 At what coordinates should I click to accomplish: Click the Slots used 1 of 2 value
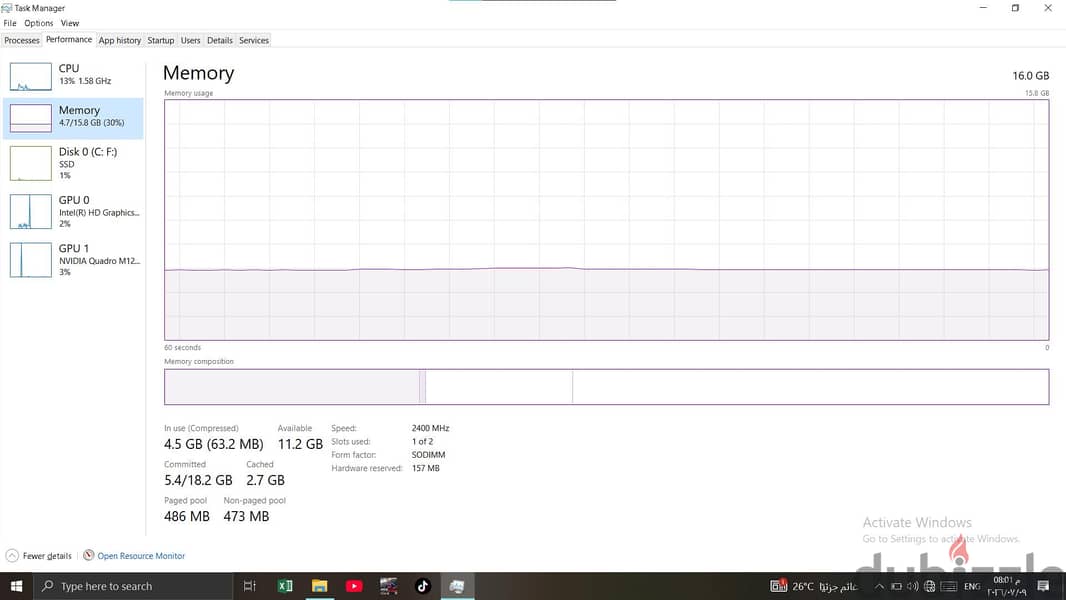(422, 442)
